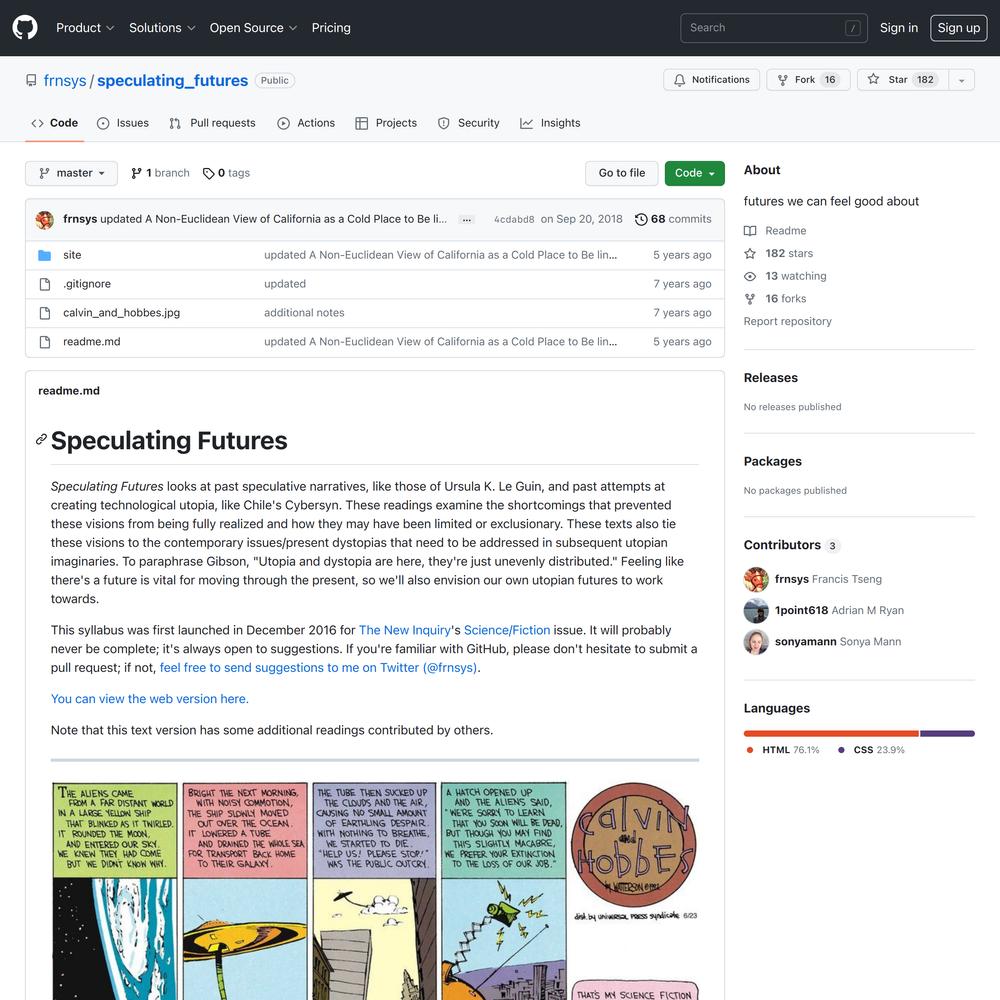
Task: Open the Pricing page
Action: 331,27
